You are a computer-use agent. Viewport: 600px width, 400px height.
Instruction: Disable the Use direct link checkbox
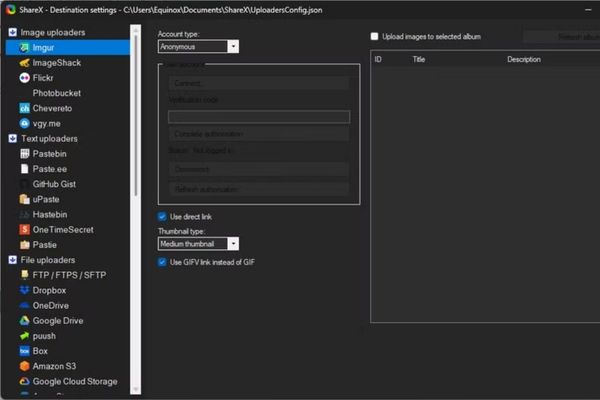(x=163, y=216)
